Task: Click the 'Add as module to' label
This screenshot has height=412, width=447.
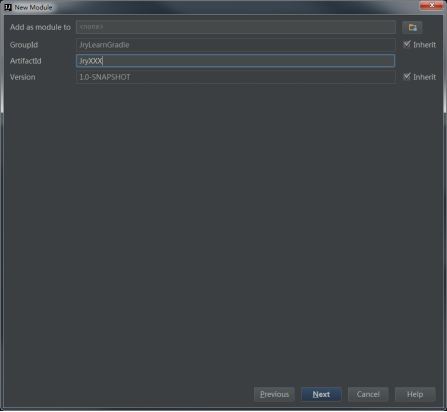Action: pyautogui.click(x=40, y=27)
